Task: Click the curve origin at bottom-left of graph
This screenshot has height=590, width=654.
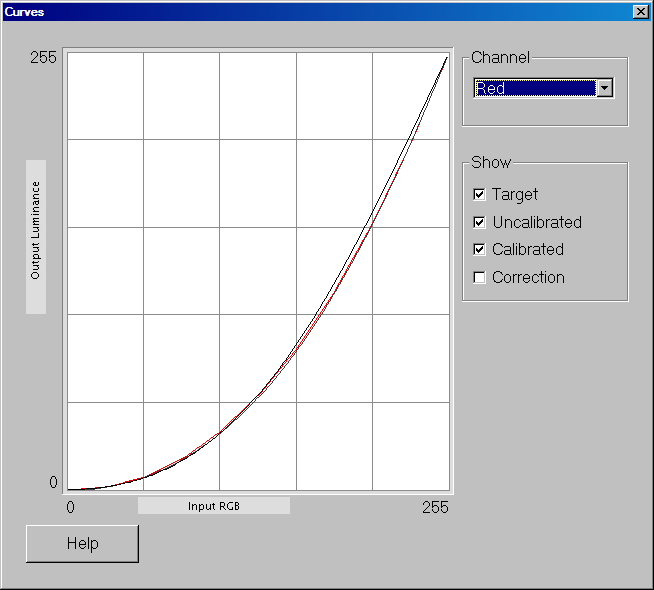Action: click(x=69, y=489)
